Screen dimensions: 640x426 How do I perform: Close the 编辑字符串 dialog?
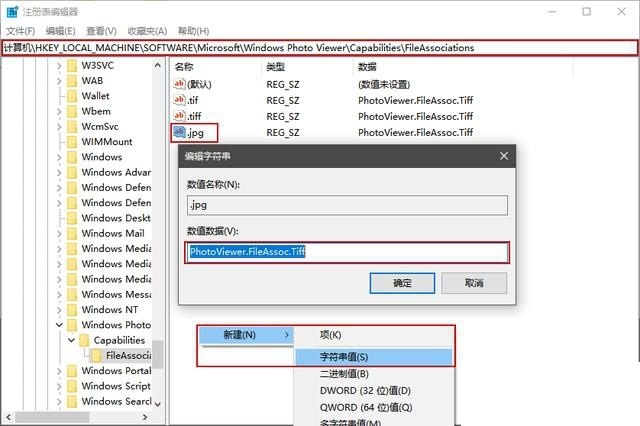tap(504, 156)
